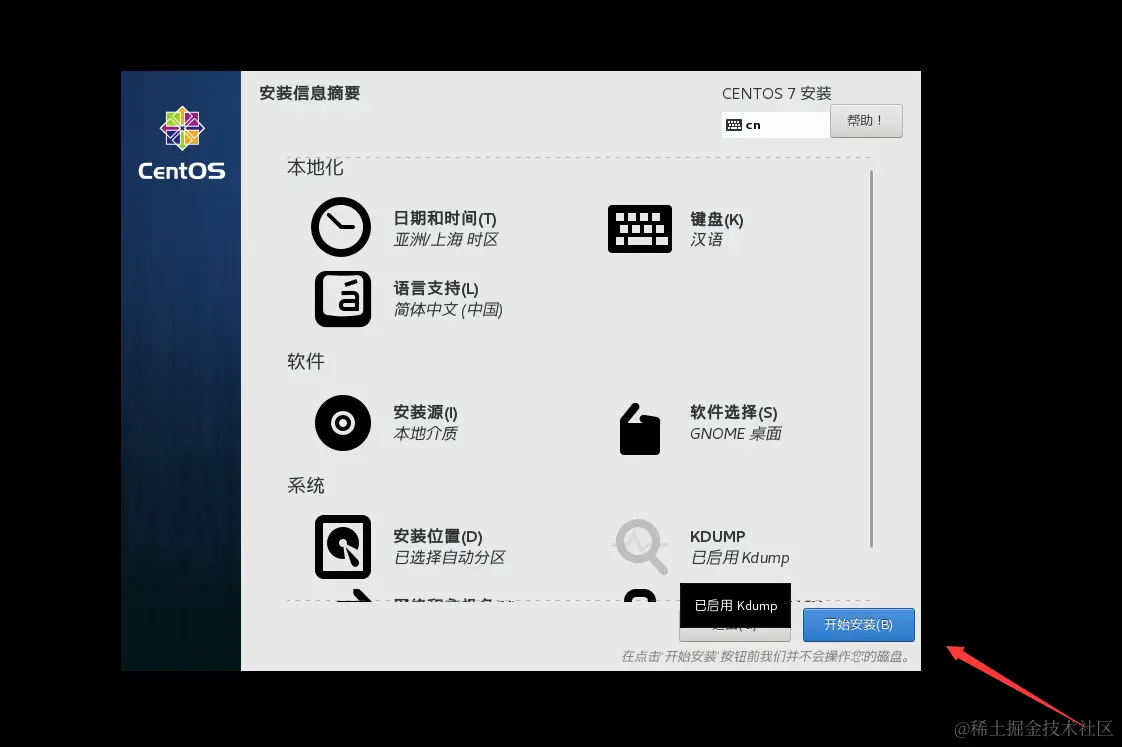The height and width of the screenshot is (747, 1122).
Task: Select the GNOME 桌面 label
Action: pyautogui.click(x=735, y=433)
